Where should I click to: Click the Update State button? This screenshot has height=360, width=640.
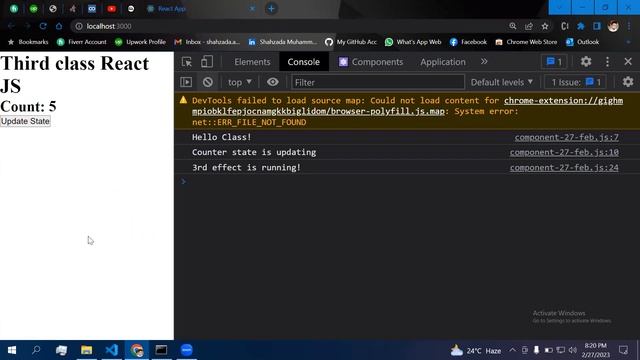point(25,121)
